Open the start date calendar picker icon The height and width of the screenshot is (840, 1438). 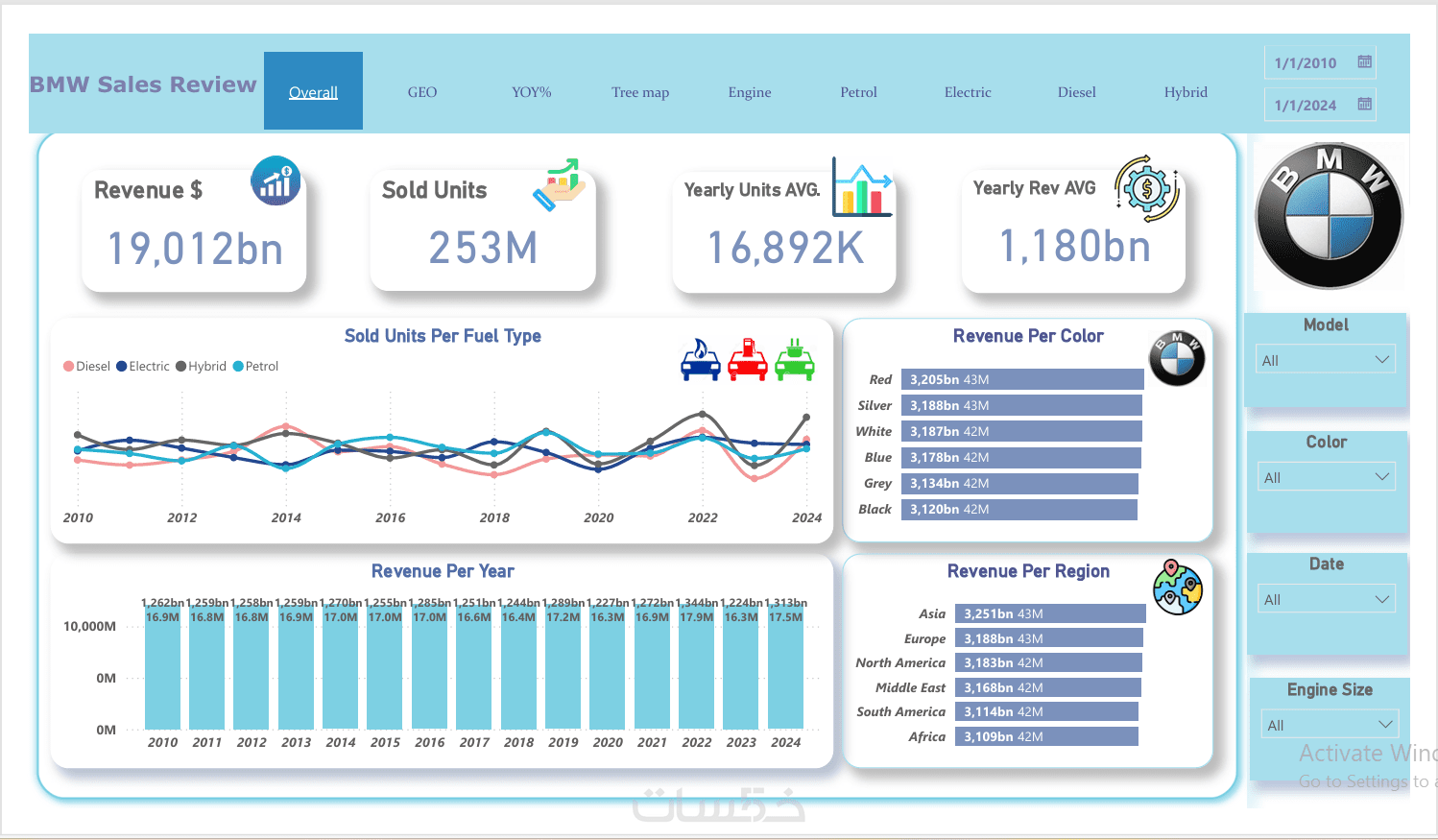pyautogui.click(x=1364, y=62)
